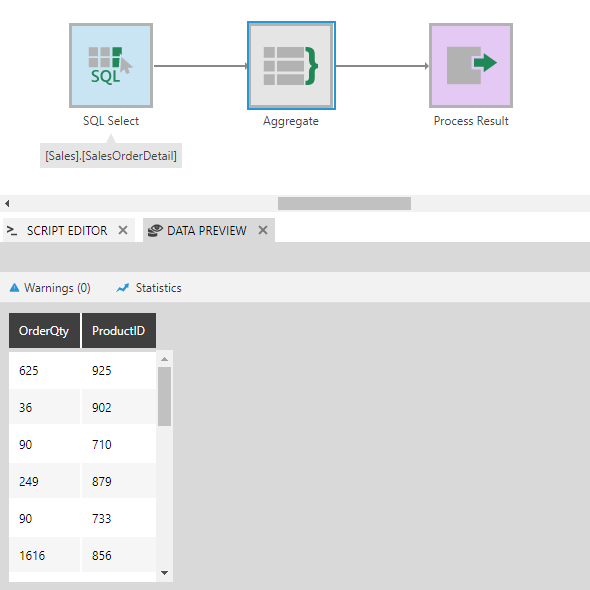Image resolution: width=590 pixels, height=590 pixels.
Task: Click connector between SQL Select and Aggregate
Action: [201, 66]
